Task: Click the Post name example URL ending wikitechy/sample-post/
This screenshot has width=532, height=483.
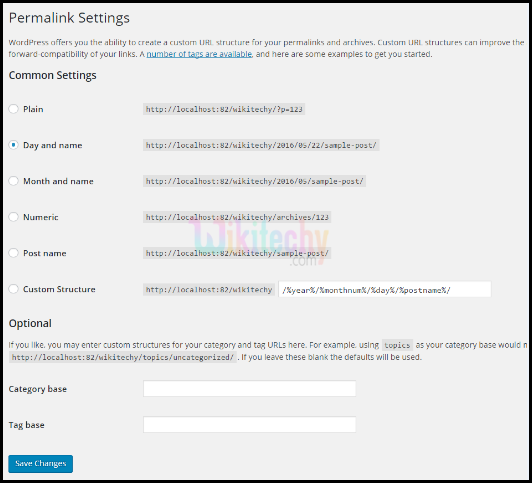Action: [237, 253]
